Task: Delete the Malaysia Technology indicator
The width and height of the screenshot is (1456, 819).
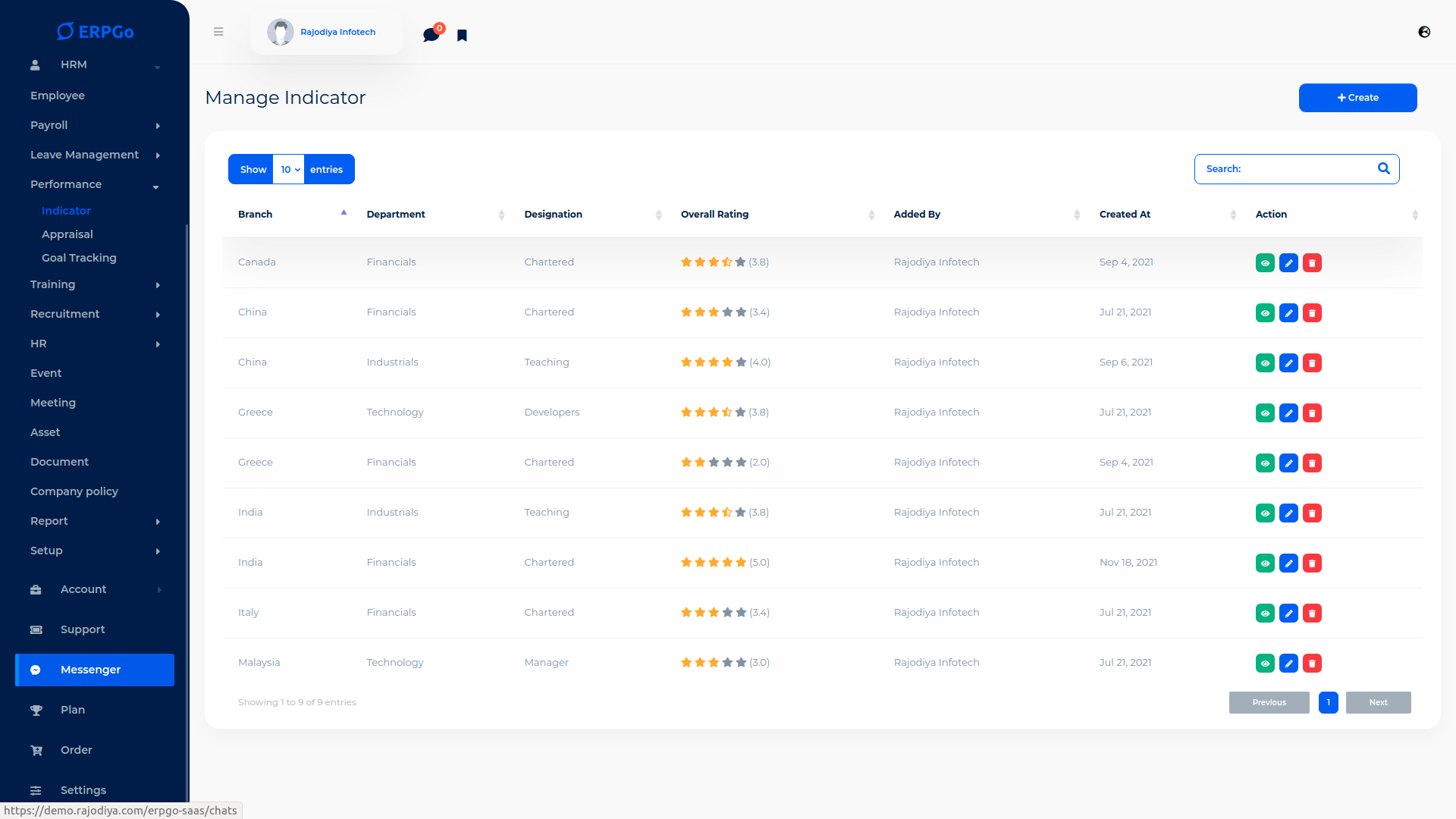Action: [1312, 664]
